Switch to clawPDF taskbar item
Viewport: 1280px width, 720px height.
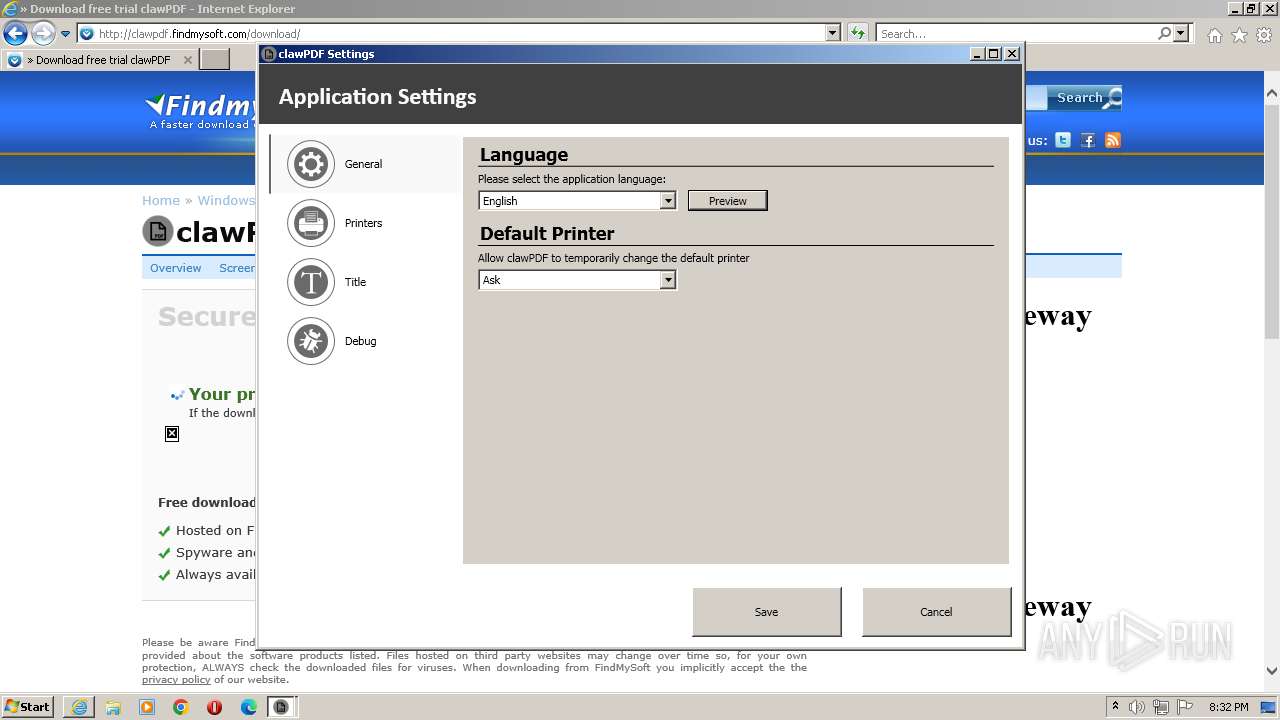click(283, 707)
